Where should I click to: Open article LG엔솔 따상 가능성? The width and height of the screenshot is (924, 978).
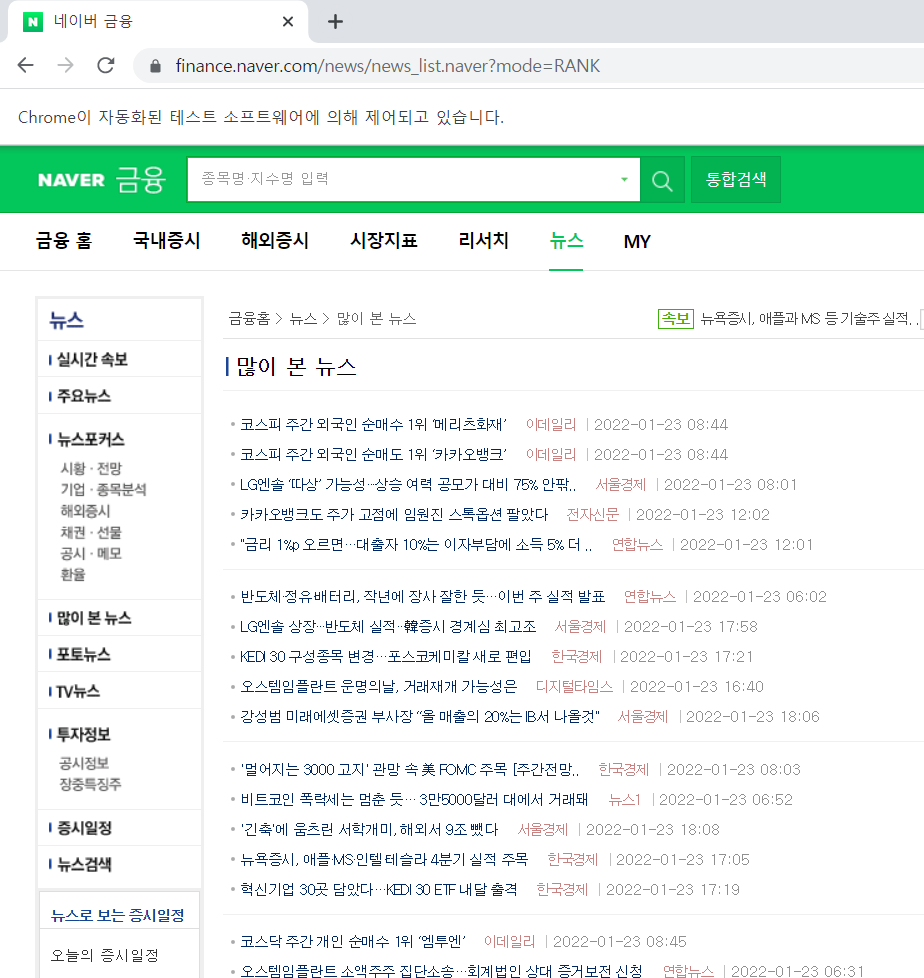[408, 485]
